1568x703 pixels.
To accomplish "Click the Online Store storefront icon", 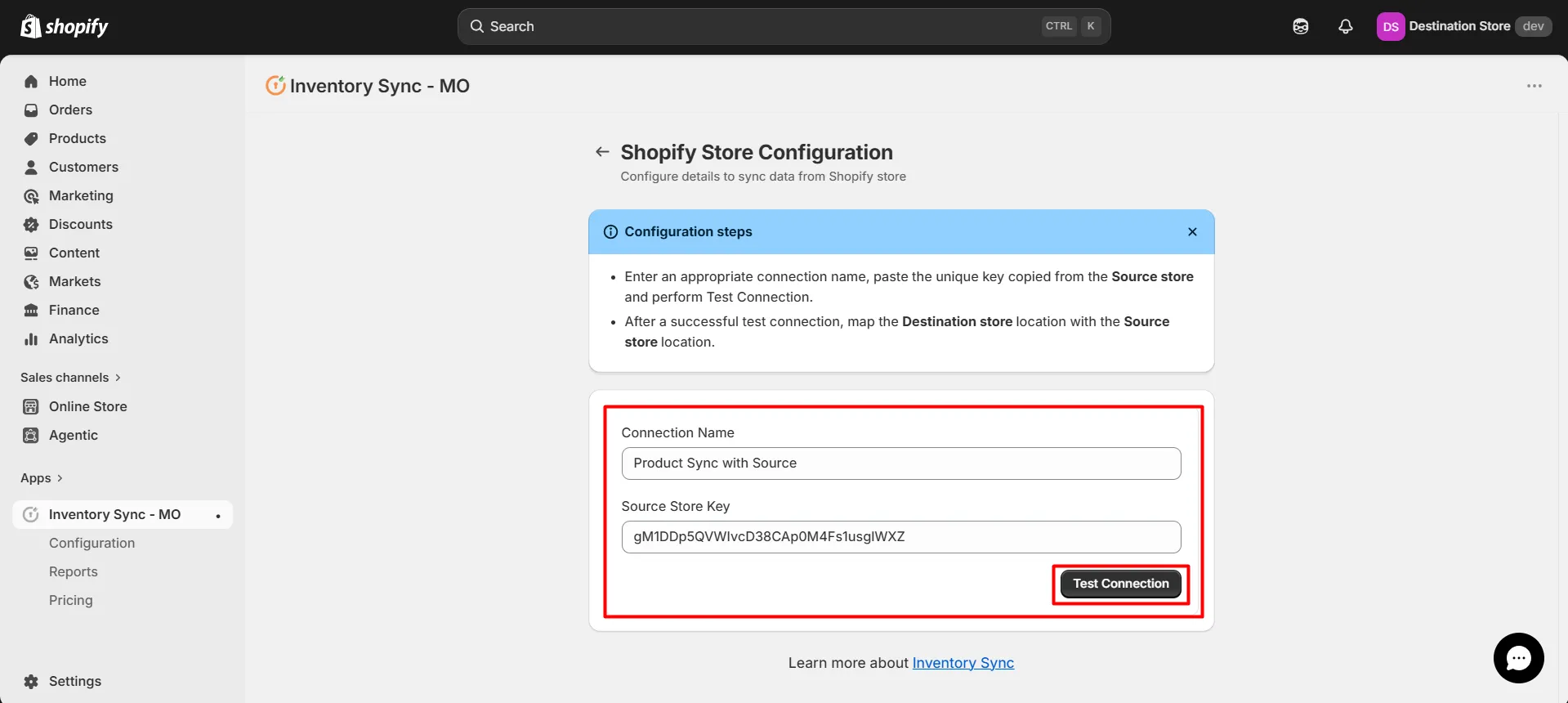I will pyautogui.click(x=31, y=406).
